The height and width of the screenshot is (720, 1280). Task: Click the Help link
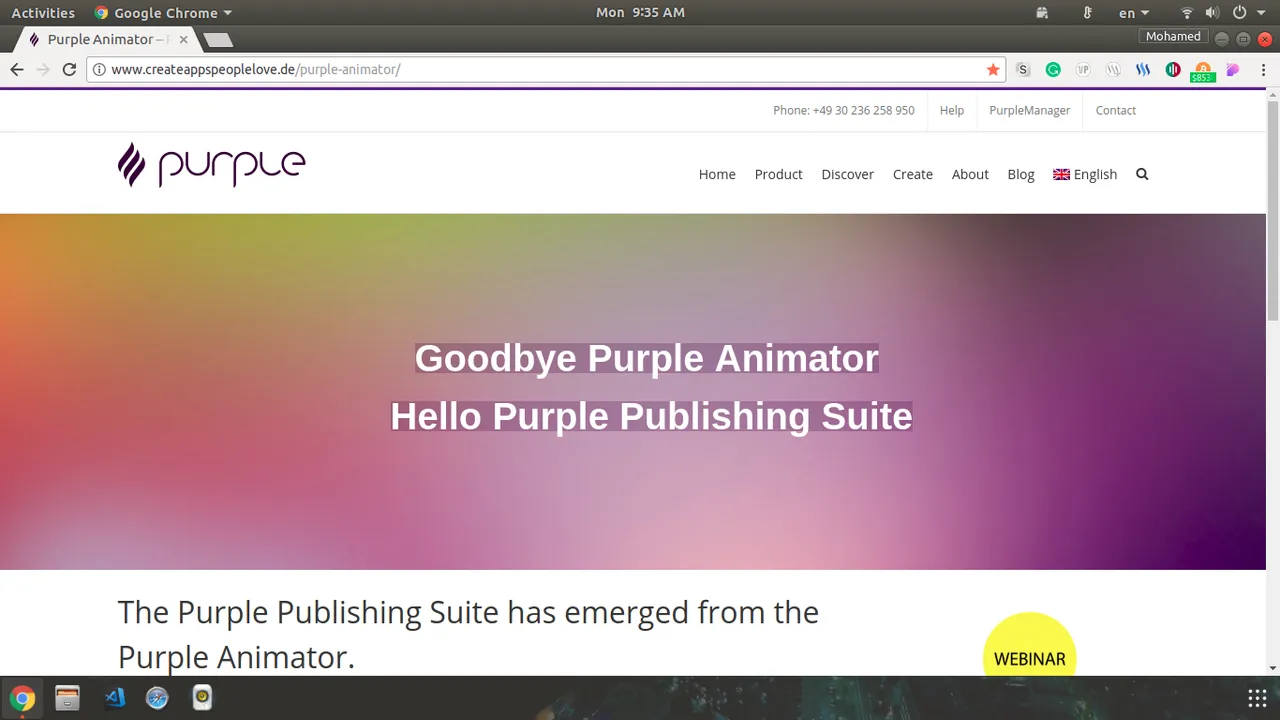pos(952,110)
